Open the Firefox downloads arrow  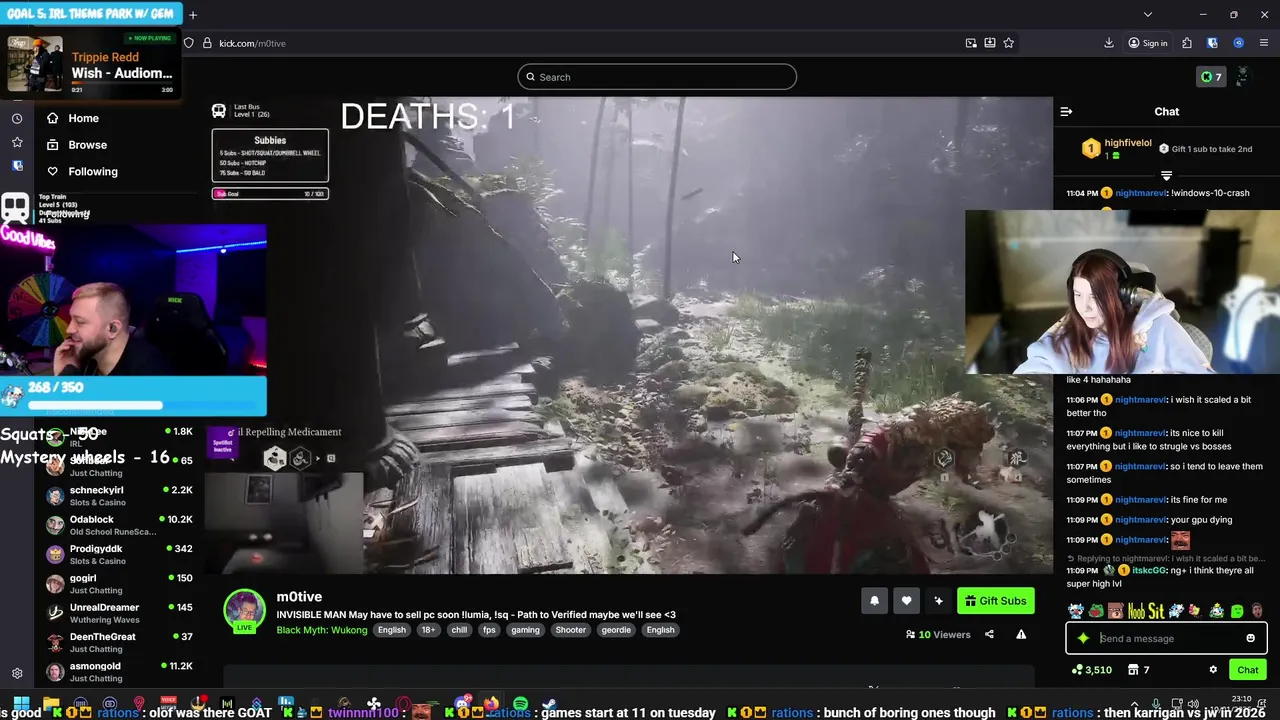(1109, 43)
